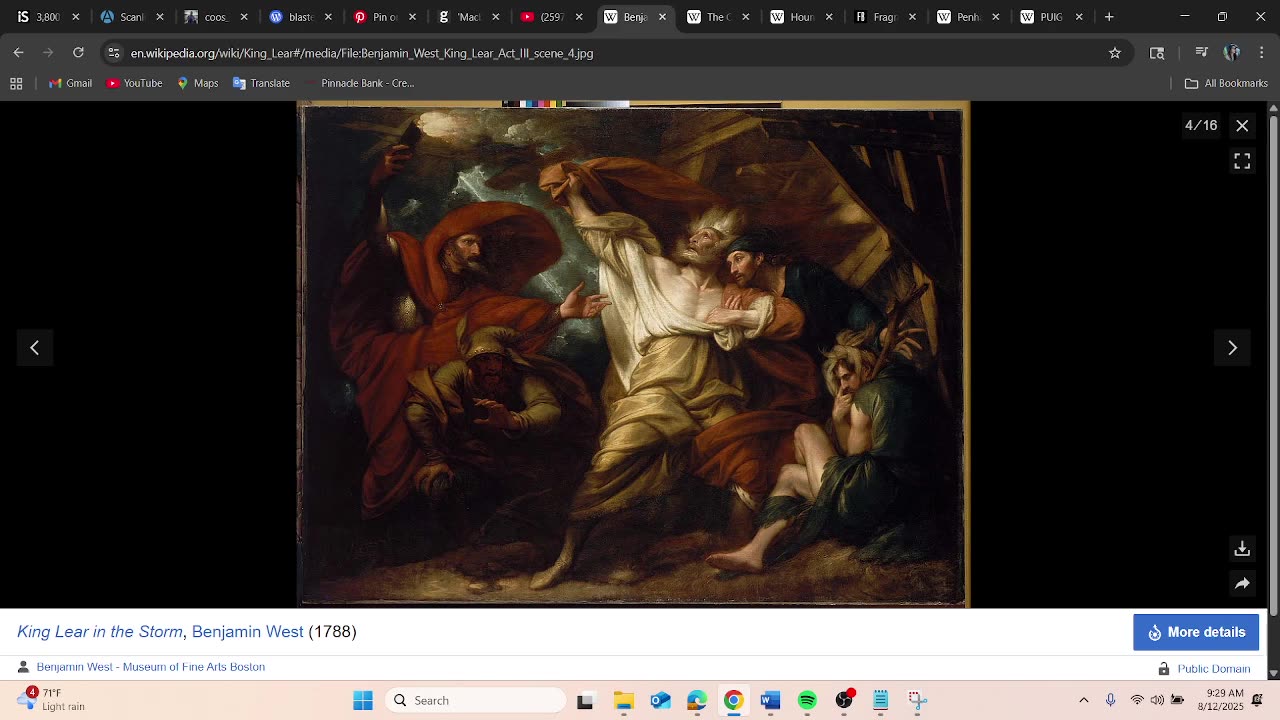Image resolution: width=1280 pixels, height=720 pixels.
Task: Open the Gmail bookmark
Action: click(70, 83)
